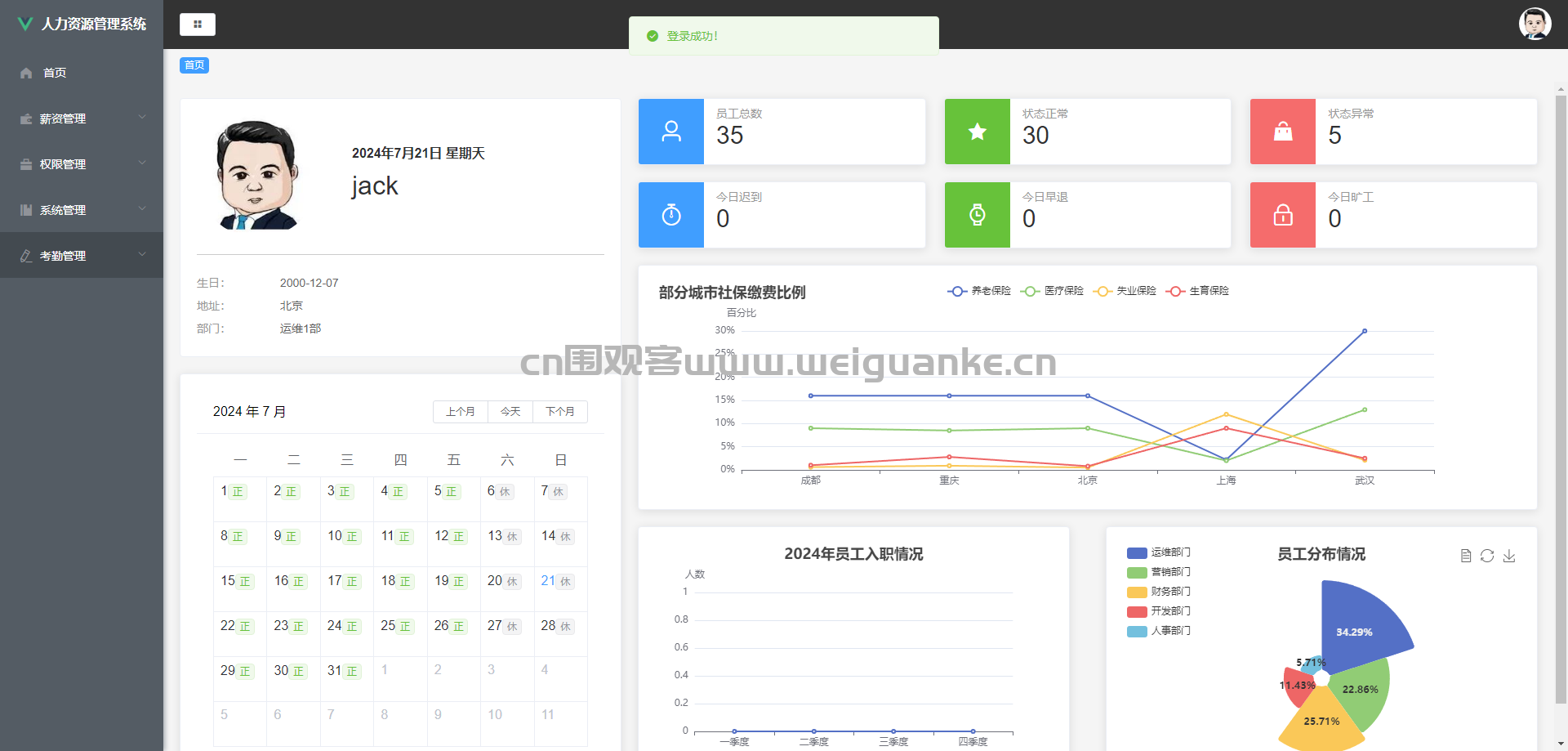Viewport: 1568px width, 751px height.
Task: Open user avatar menu in header
Action: [1535, 24]
